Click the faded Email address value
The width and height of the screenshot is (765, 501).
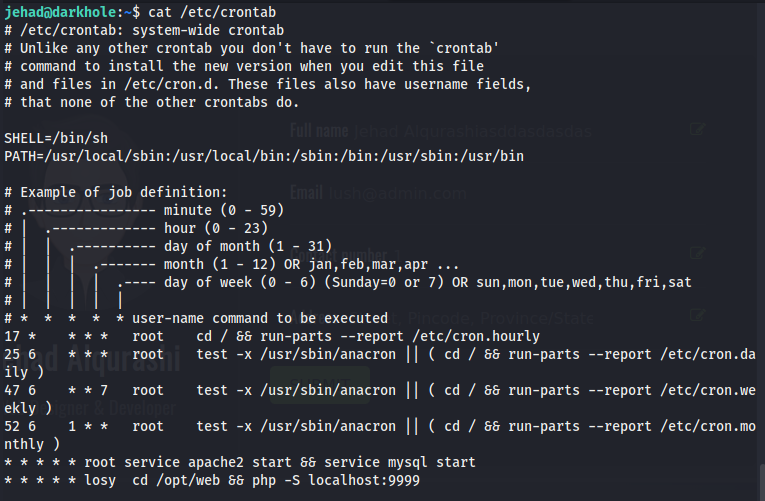click(x=397, y=194)
